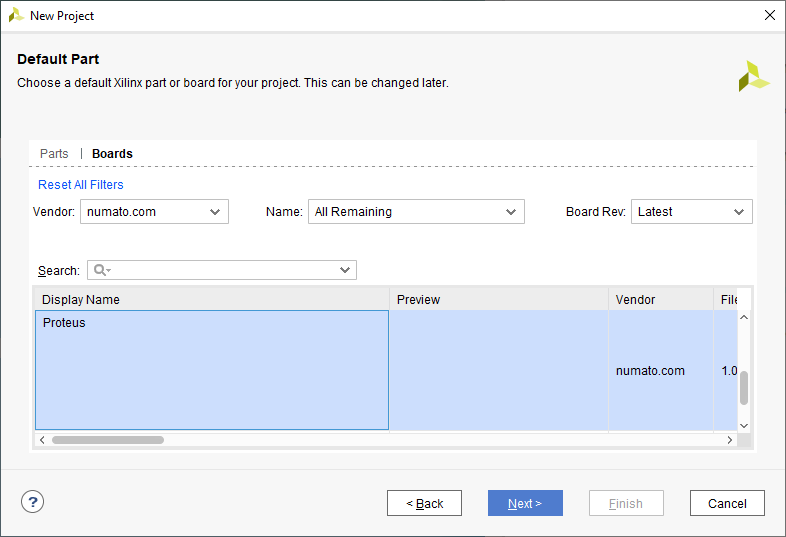Sort by Display Name column header

tap(211, 299)
